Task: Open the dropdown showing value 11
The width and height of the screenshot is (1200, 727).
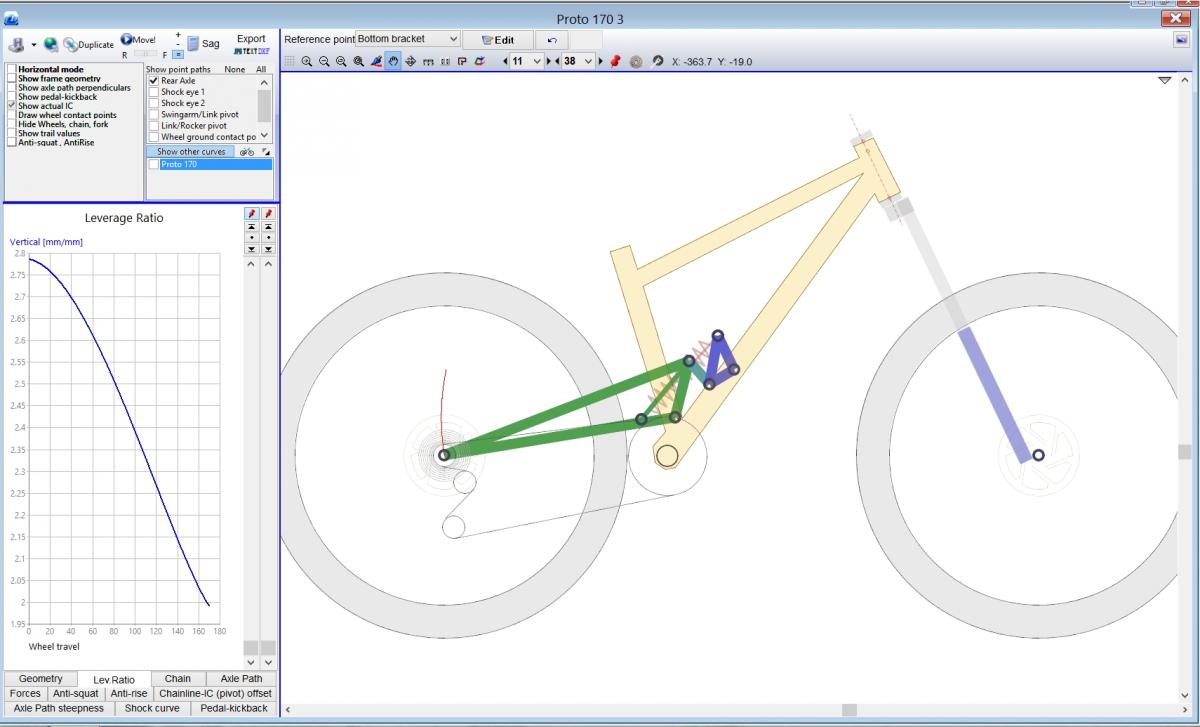Action: (526, 61)
